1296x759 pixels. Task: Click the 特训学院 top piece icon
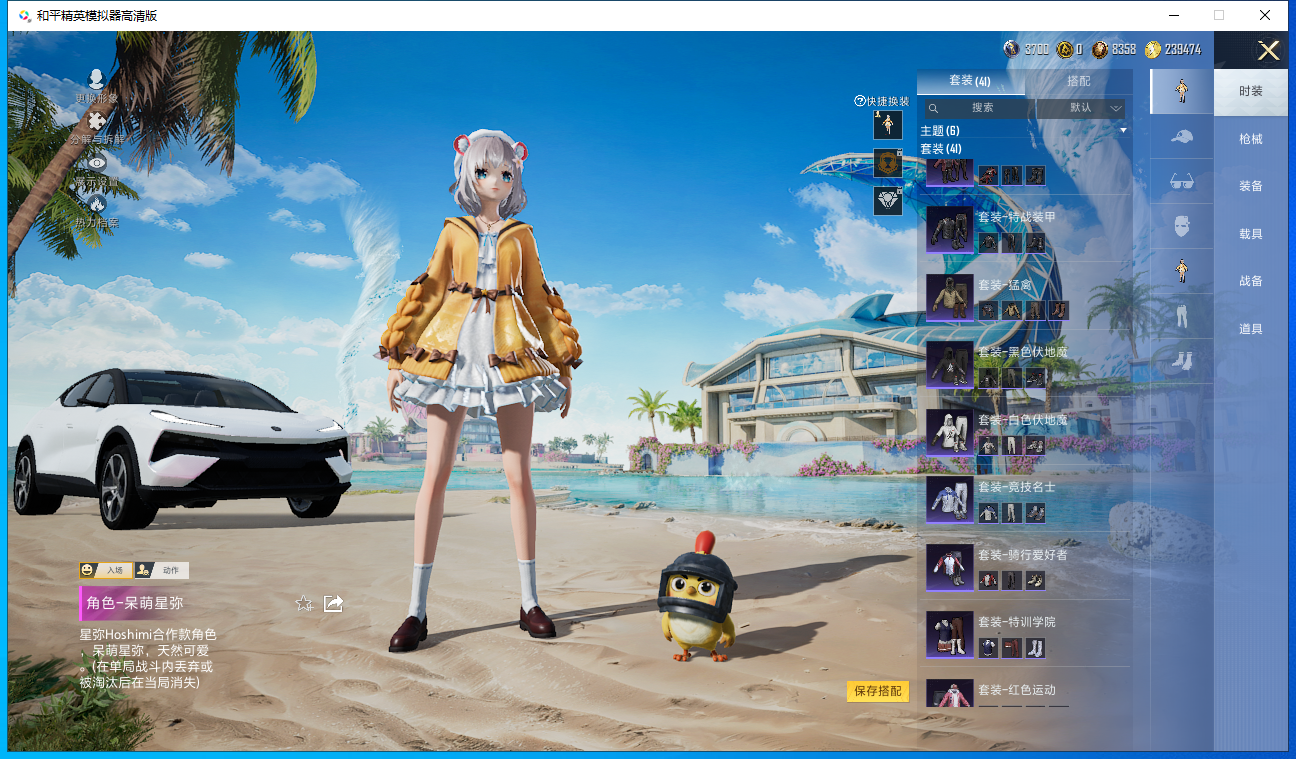[988, 648]
